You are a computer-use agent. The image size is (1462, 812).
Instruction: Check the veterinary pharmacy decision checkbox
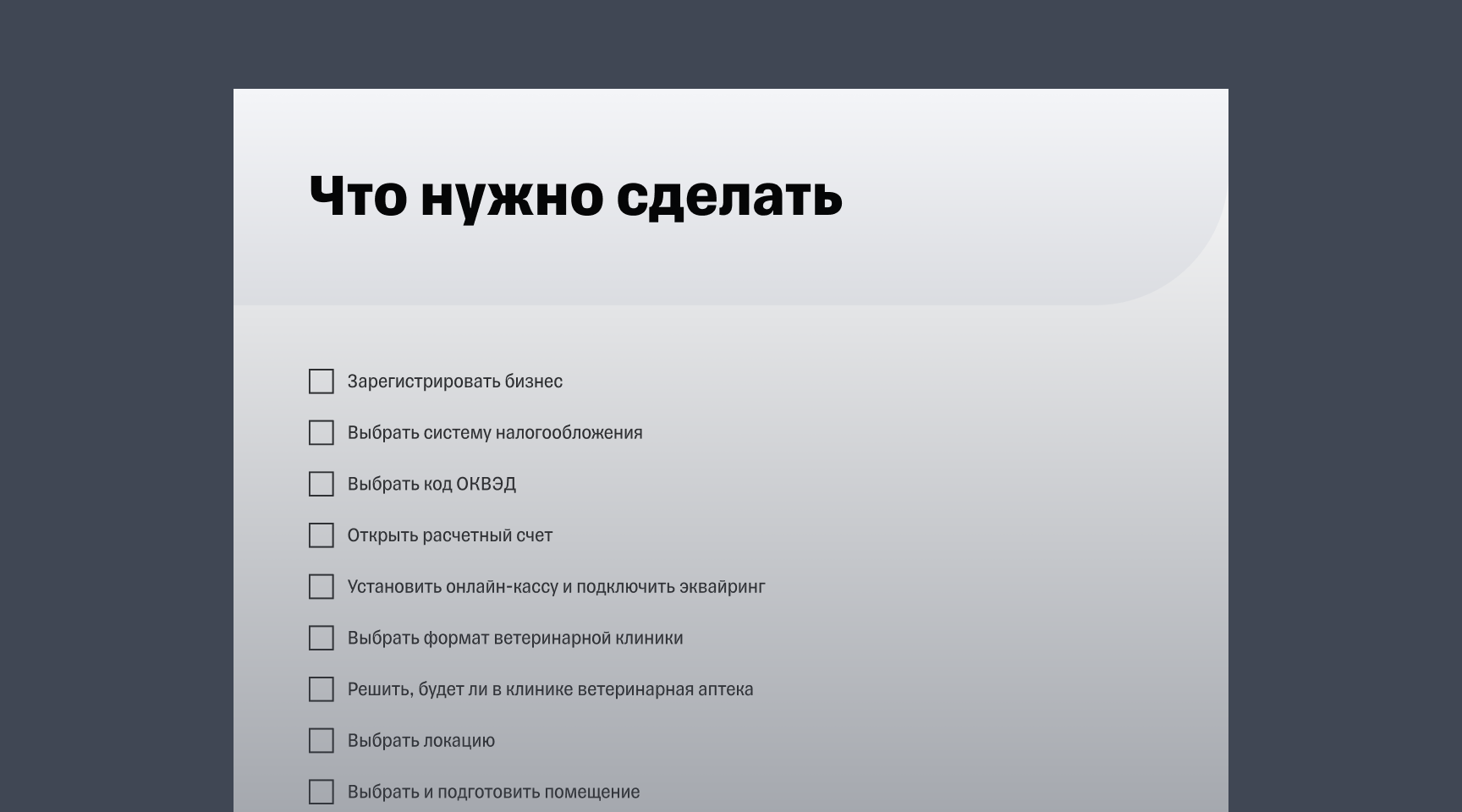point(322,690)
